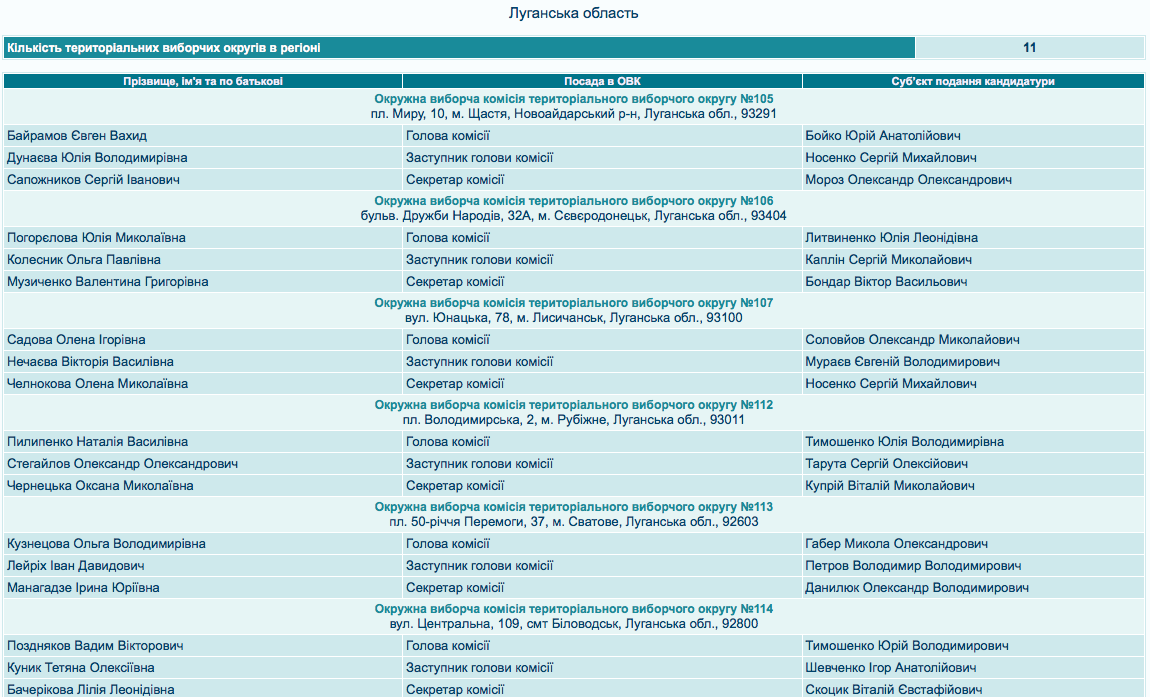Select nominator Мураєв Євгеній Володимирович
This screenshot has height=697, width=1150.
pyautogui.click(x=902, y=362)
